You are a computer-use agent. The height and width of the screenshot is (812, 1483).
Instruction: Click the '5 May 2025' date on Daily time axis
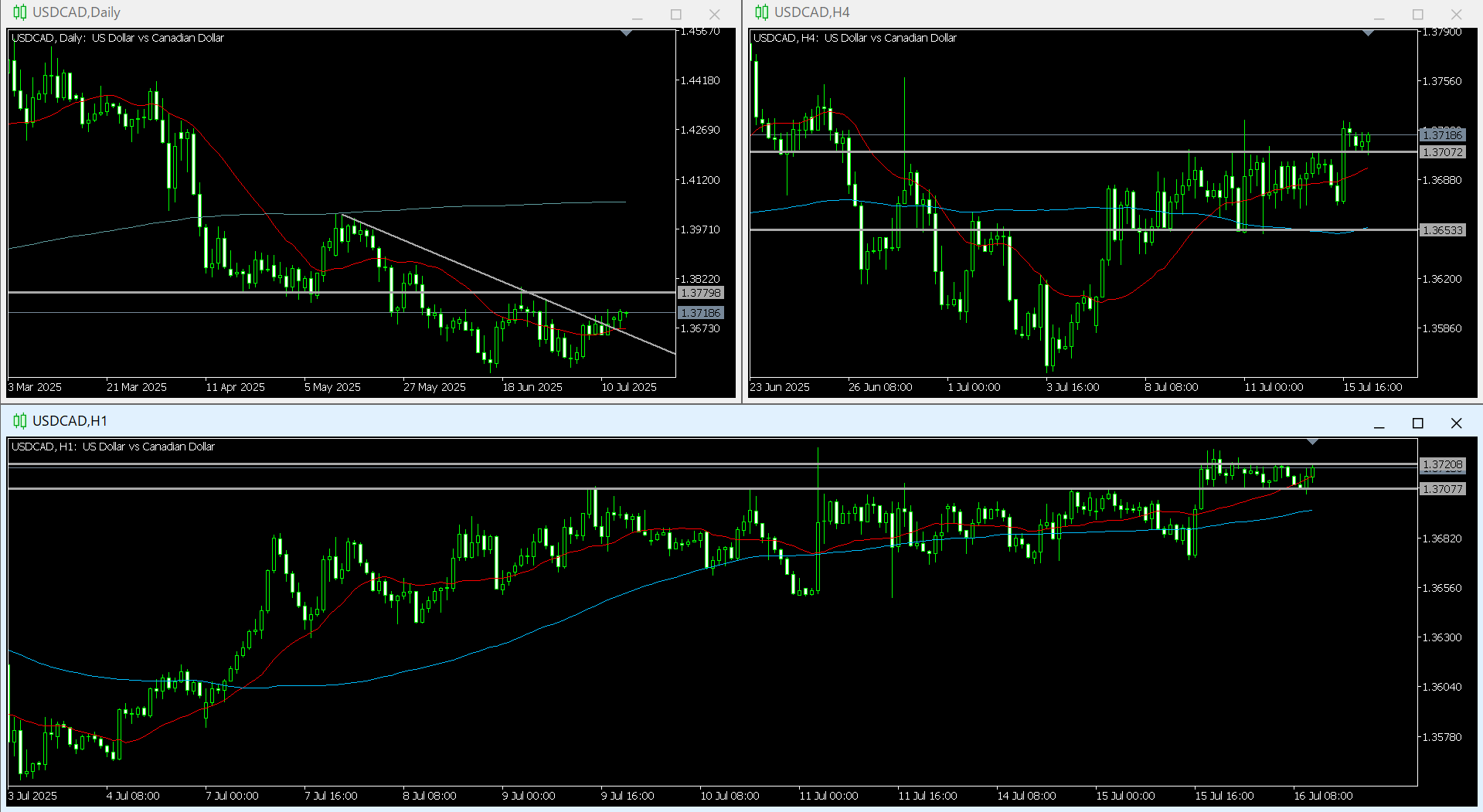pyautogui.click(x=332, y=387)
